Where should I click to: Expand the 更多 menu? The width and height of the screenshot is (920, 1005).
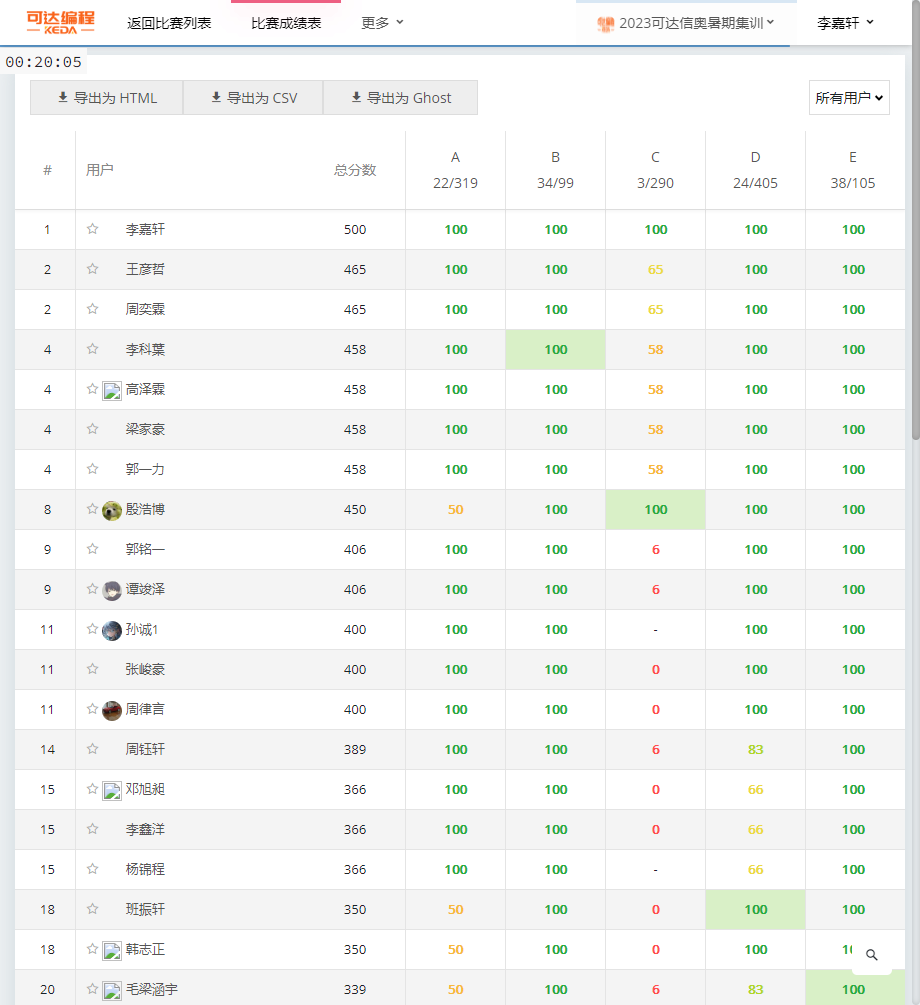pos(382,23)
